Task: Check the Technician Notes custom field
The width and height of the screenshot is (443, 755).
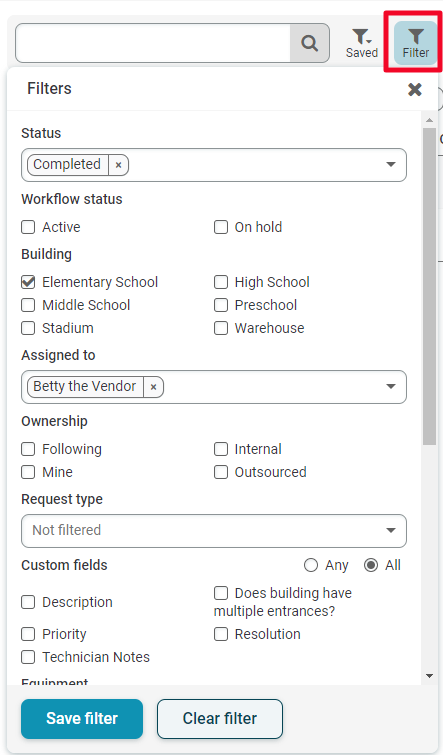Action: tap(28, 657)
